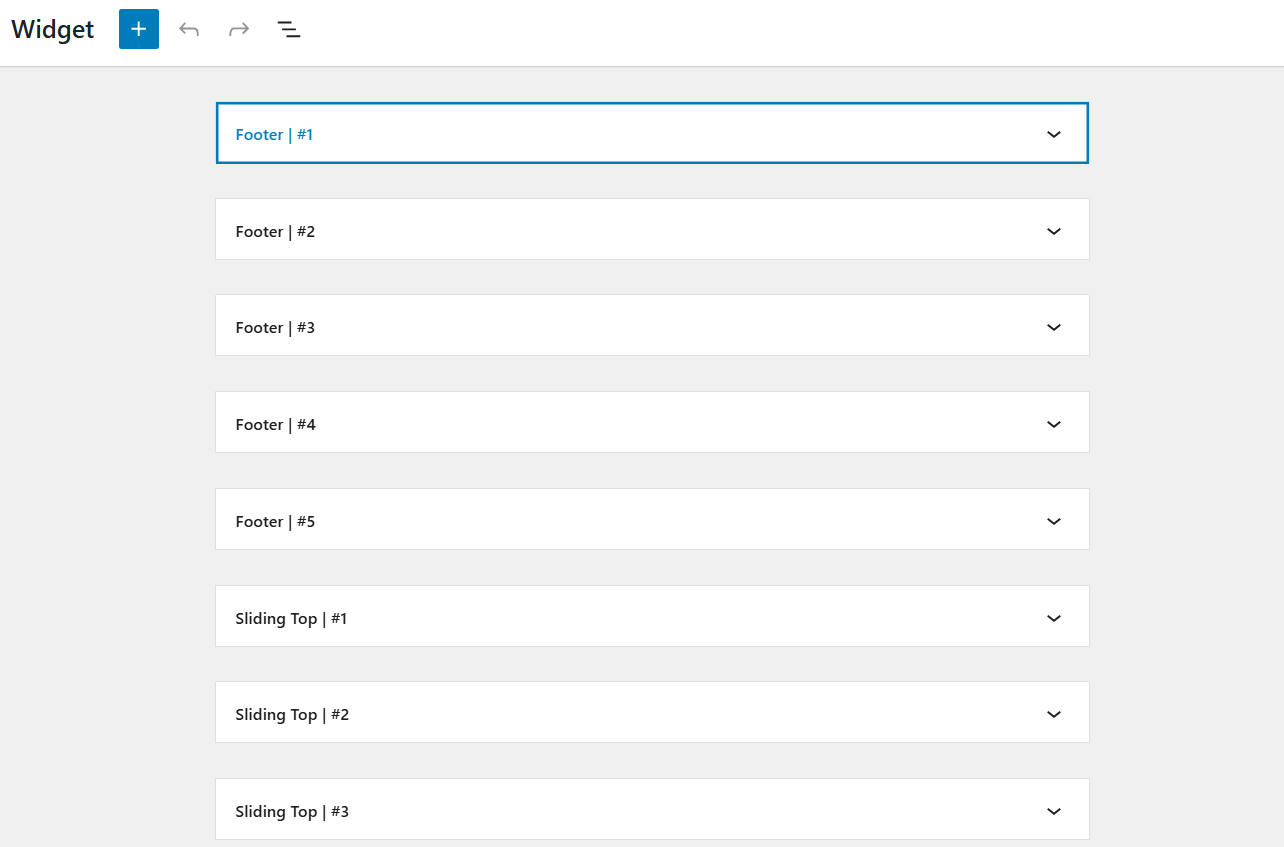1284x847 pixels.
Task: Select the Sliding Top | #1 title text
Action: (x=291, y=618)
